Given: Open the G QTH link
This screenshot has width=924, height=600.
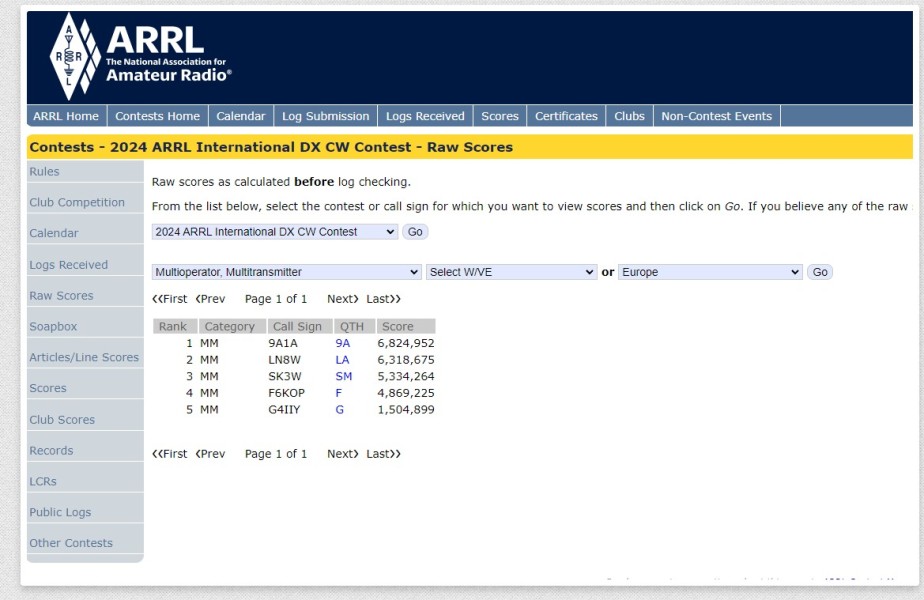Looking at the screenshot, I should pyautogui.click(x=339, y=409).
